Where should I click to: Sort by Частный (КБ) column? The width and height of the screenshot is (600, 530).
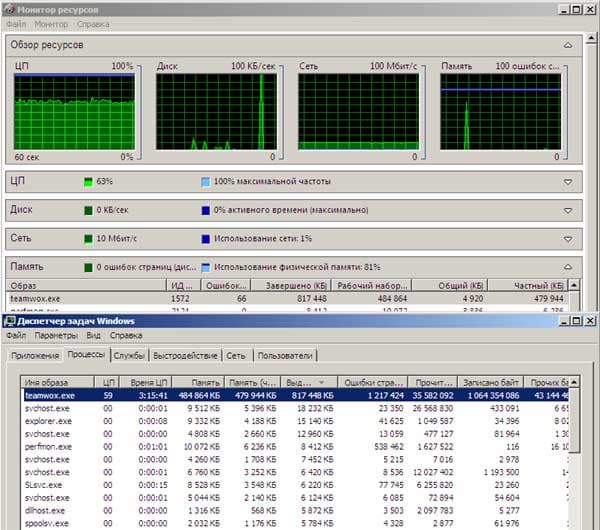[x=528, y=285]
